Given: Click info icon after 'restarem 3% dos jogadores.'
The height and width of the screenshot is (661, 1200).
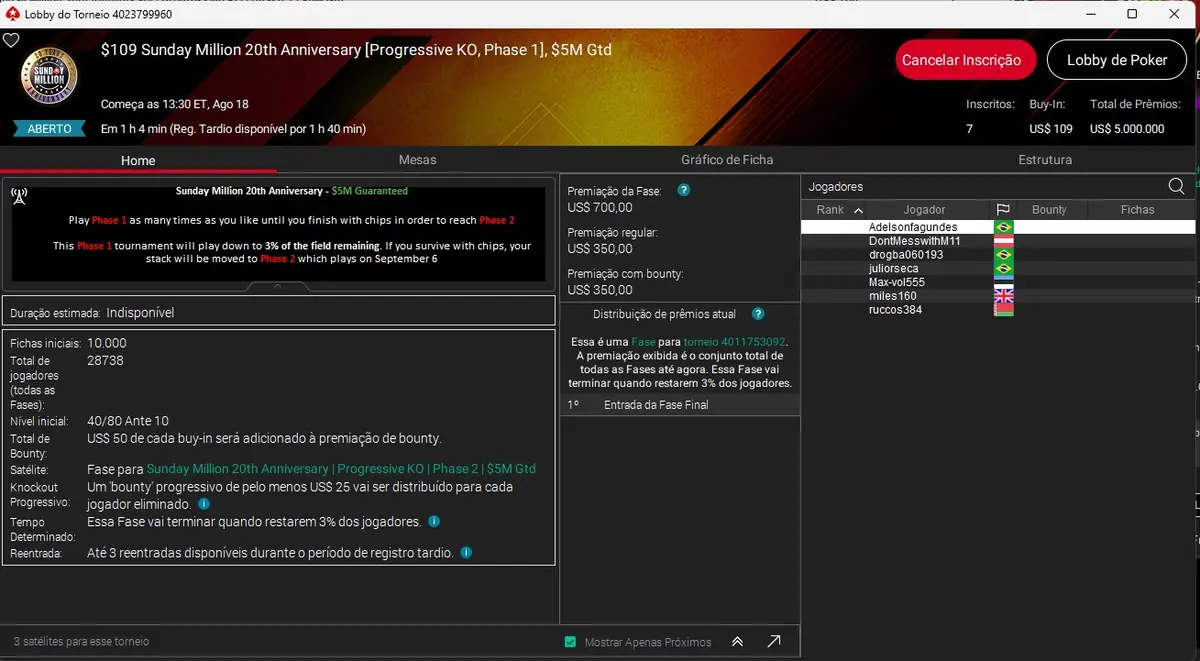Looking at the screenshot, I should (x=433, y=521).
